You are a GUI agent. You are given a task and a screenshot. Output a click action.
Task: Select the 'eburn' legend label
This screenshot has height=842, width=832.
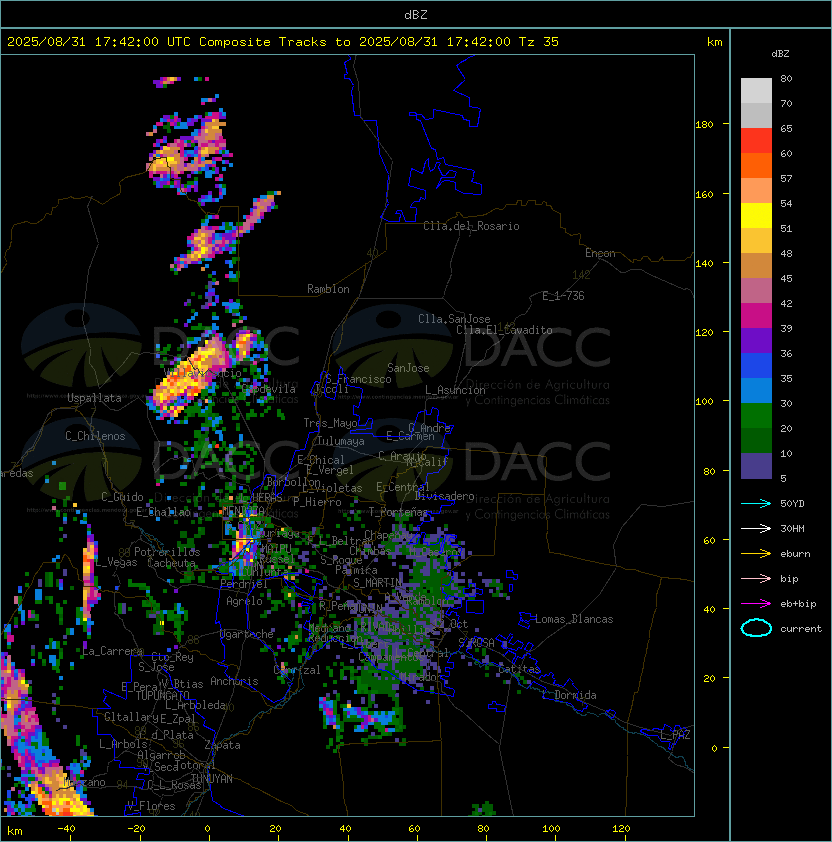tap(795, 554)
